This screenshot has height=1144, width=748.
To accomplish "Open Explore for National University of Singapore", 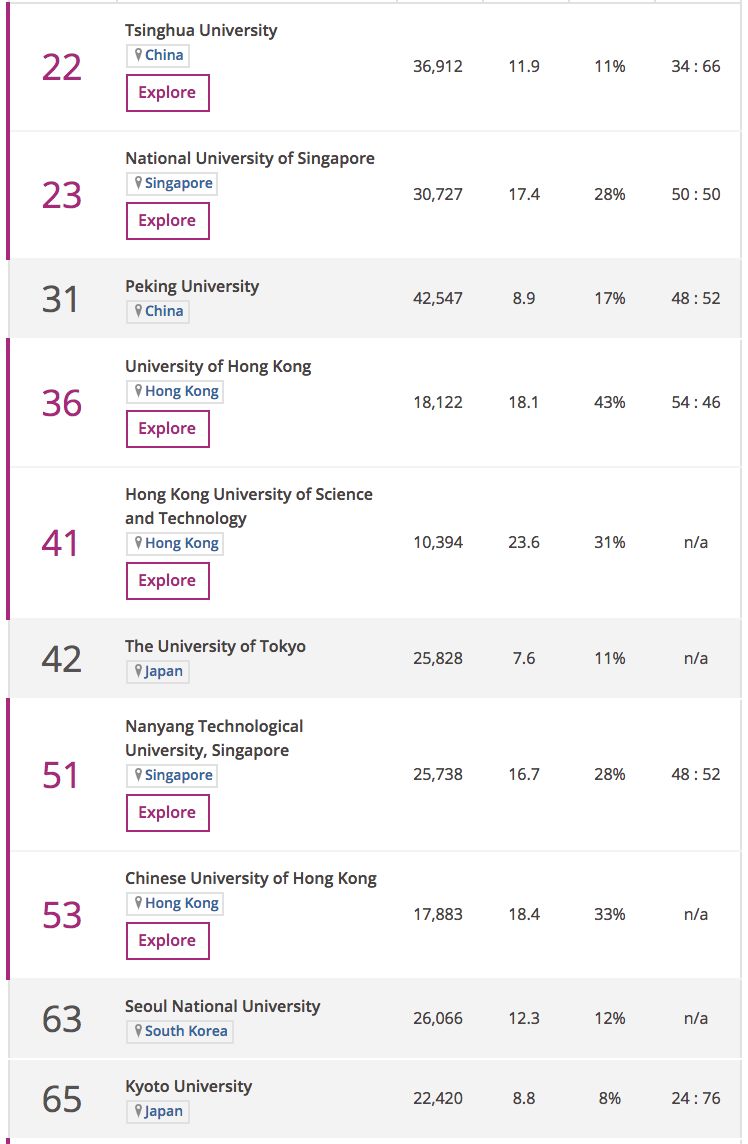I will [167, 220].
